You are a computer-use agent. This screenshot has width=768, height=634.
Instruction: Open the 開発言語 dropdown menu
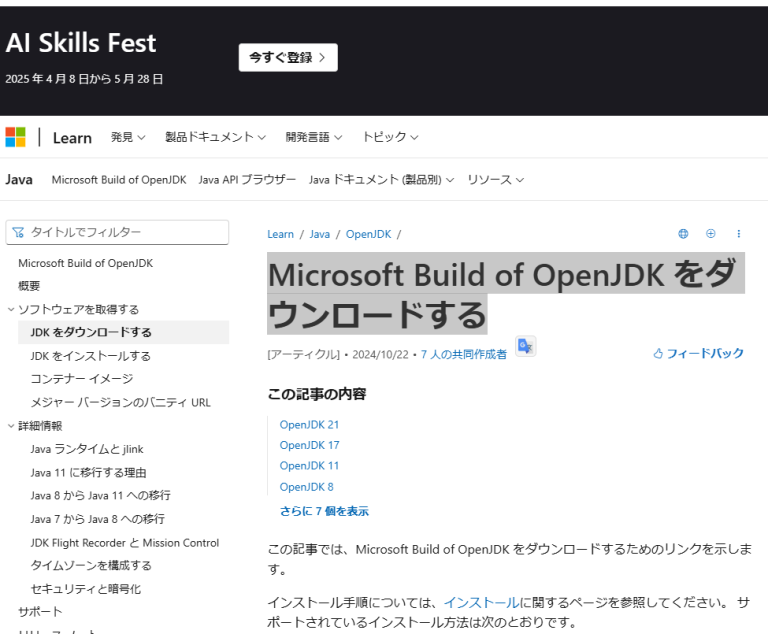click(313, 137)
